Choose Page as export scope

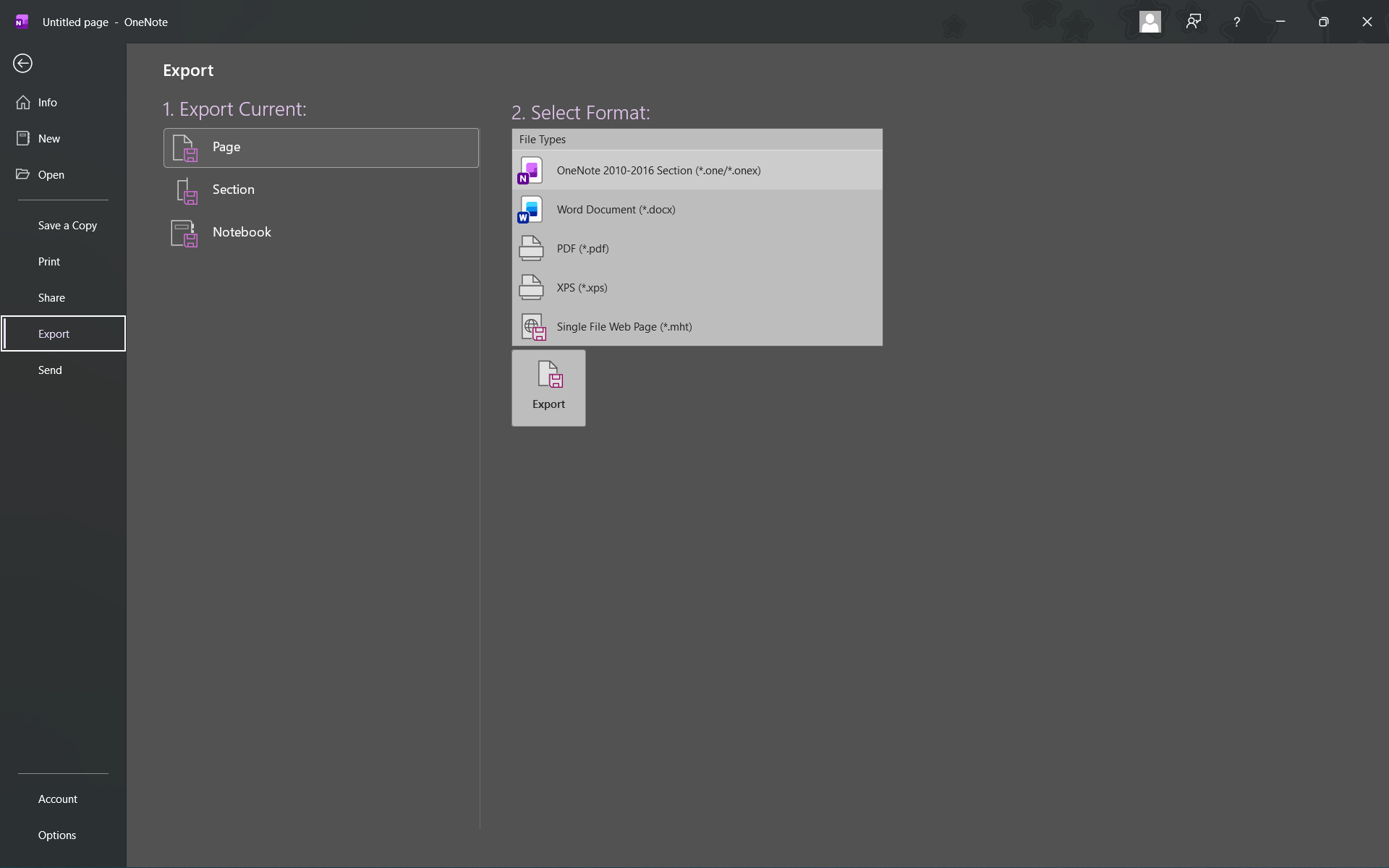pos(321,148)
